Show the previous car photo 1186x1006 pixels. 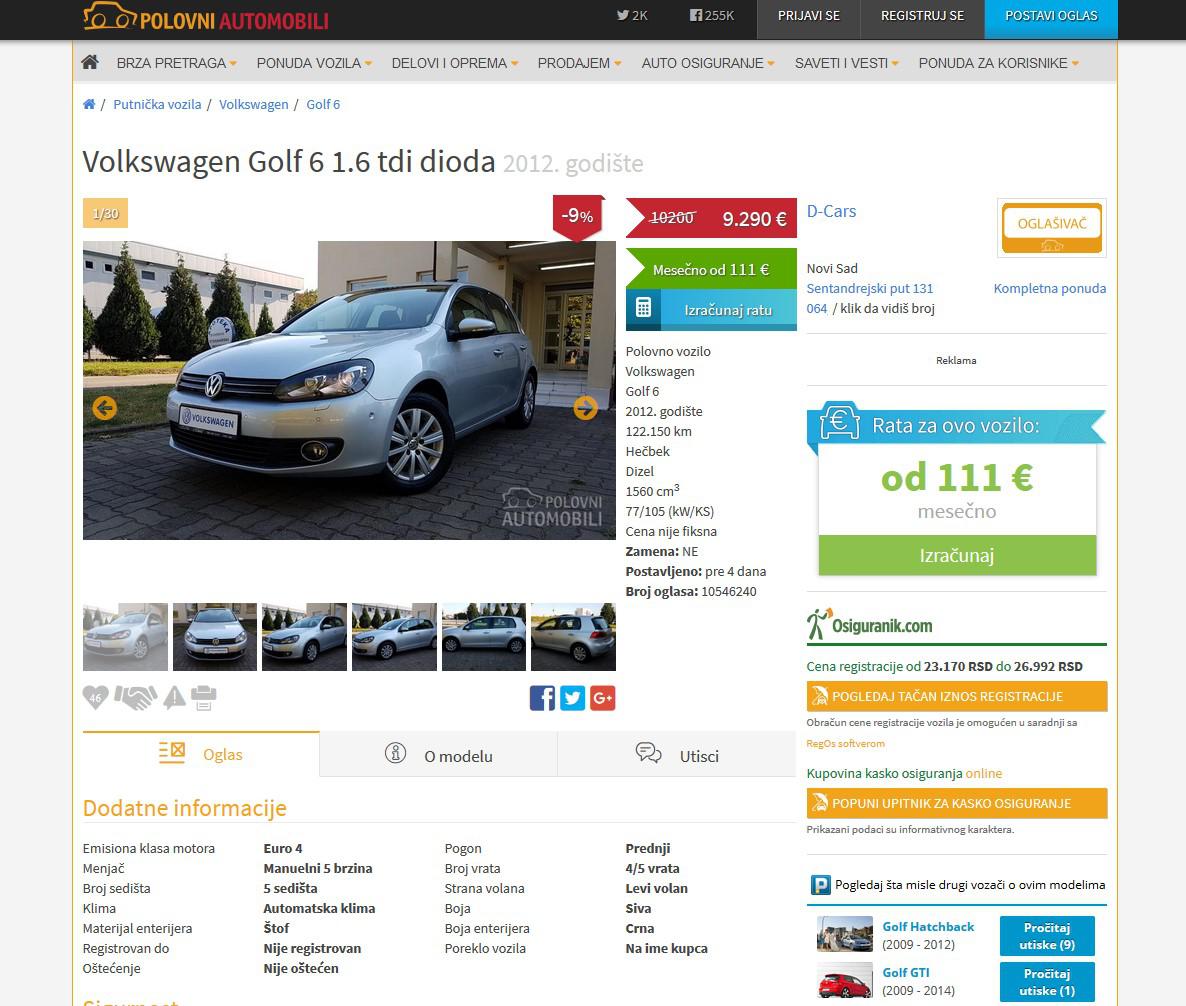104,408
